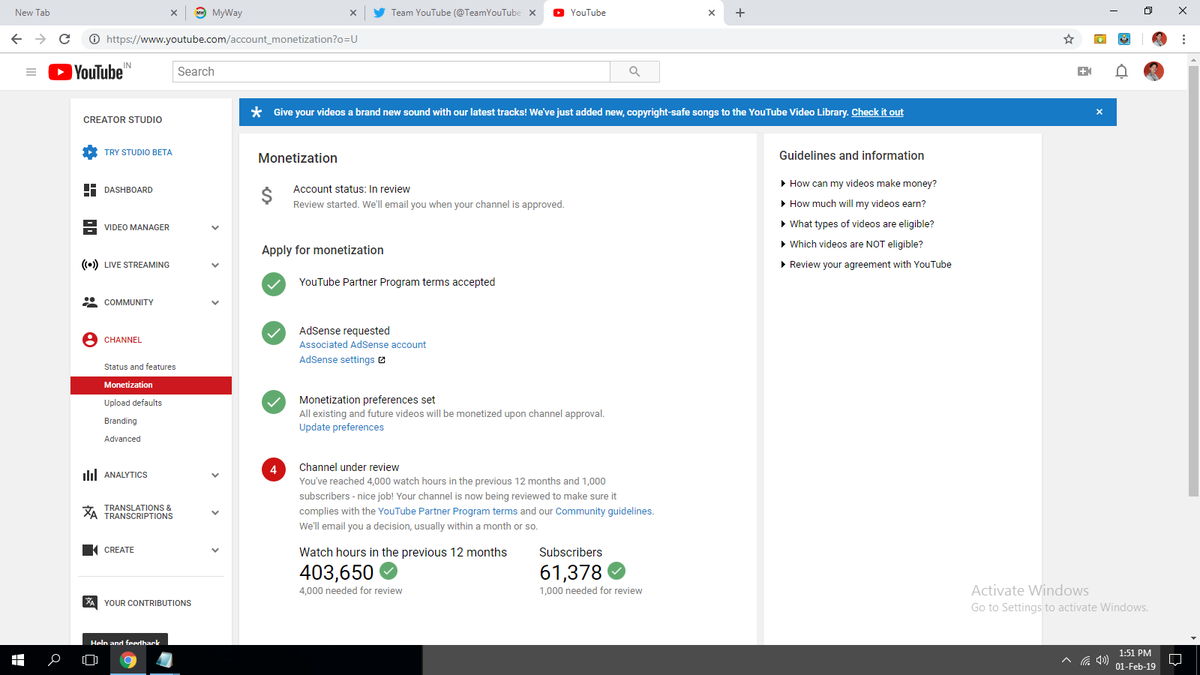Viewport: 1200px width, 675px height.
Task: Select Monetization in the sidebar
Action: (x=151, y=385)
